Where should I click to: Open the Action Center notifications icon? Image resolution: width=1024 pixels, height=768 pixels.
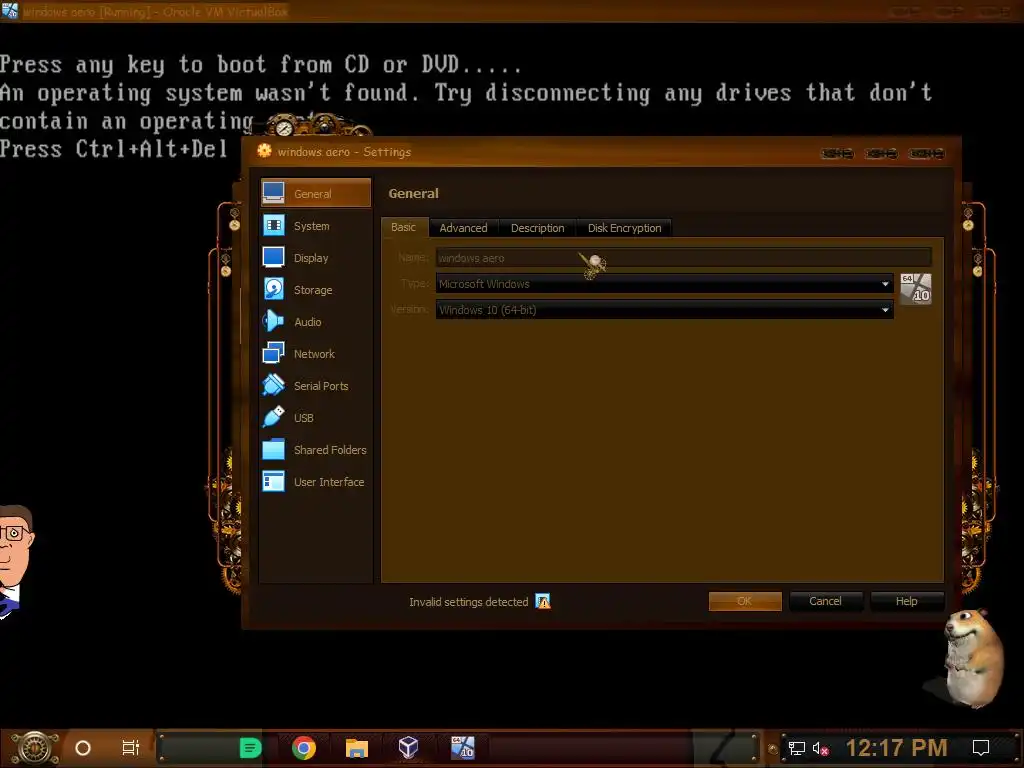pyautogui.click(x=981, y=748)
